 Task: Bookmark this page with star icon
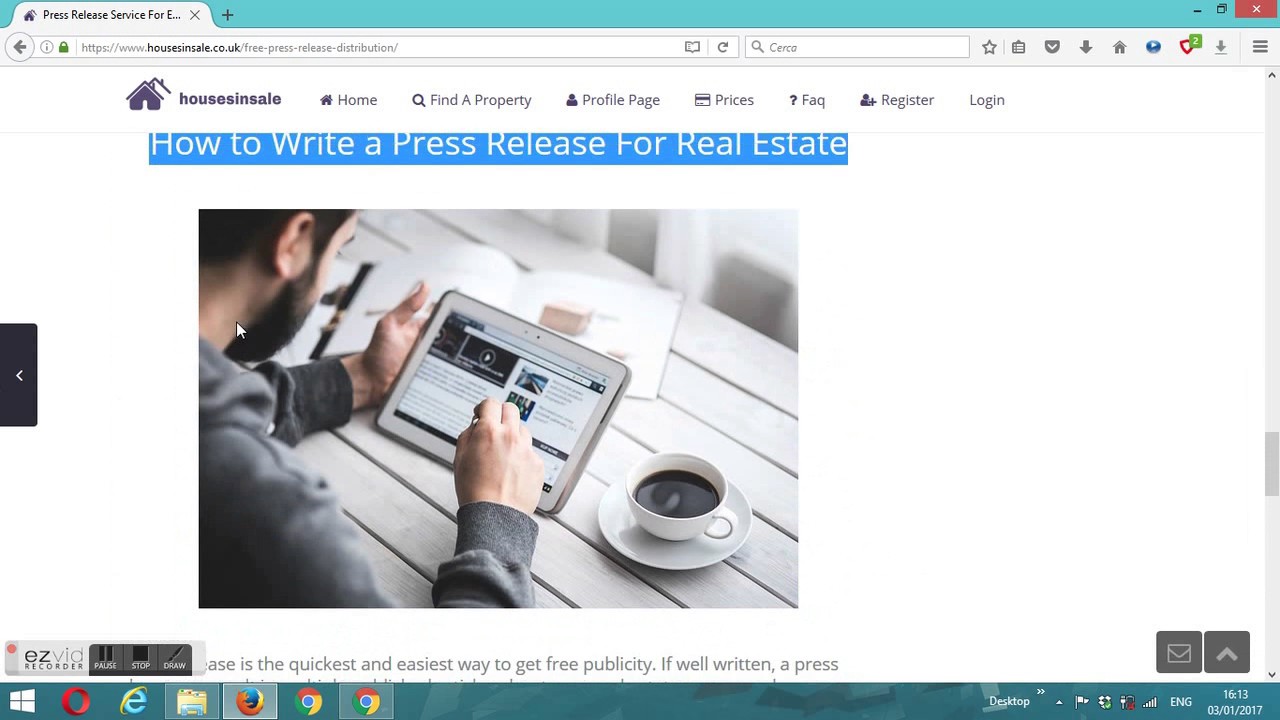(989, 47)
